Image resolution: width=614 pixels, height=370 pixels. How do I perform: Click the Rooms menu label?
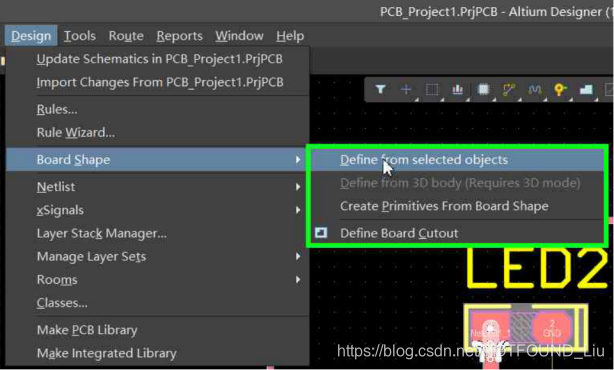[57, 280]
